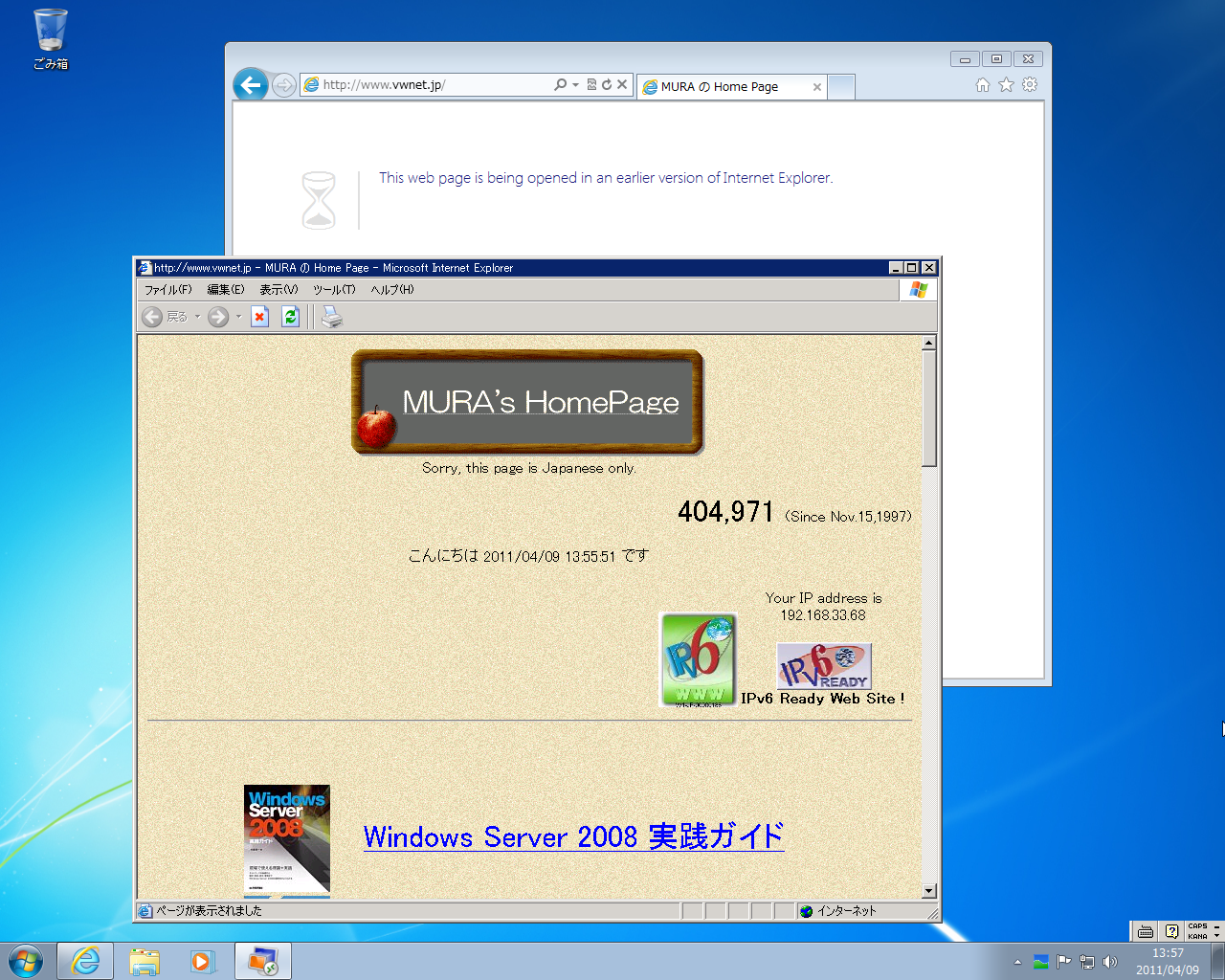Click the green refresh icon in old IE toolbar

pyautogui.click(x=291, y=317)
